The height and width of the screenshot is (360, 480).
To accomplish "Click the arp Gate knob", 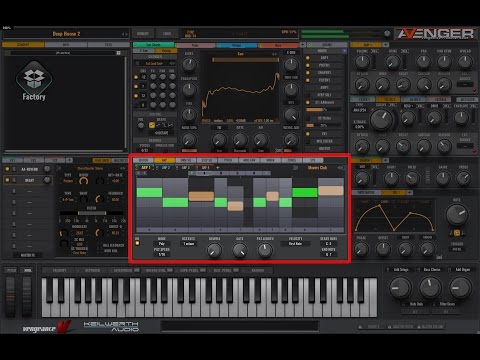I will (x=240, y=250).
